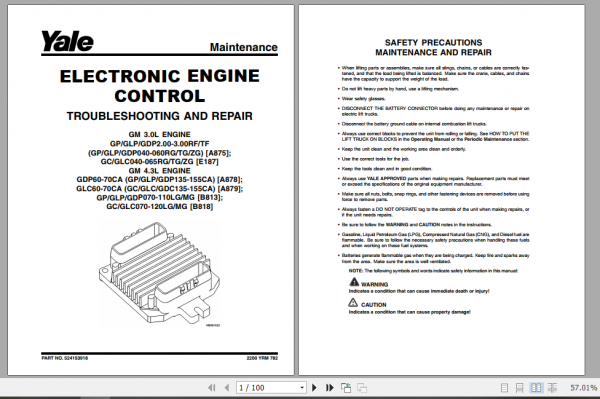Go to the first page button

pyautogui.click(x=212, y=388)
